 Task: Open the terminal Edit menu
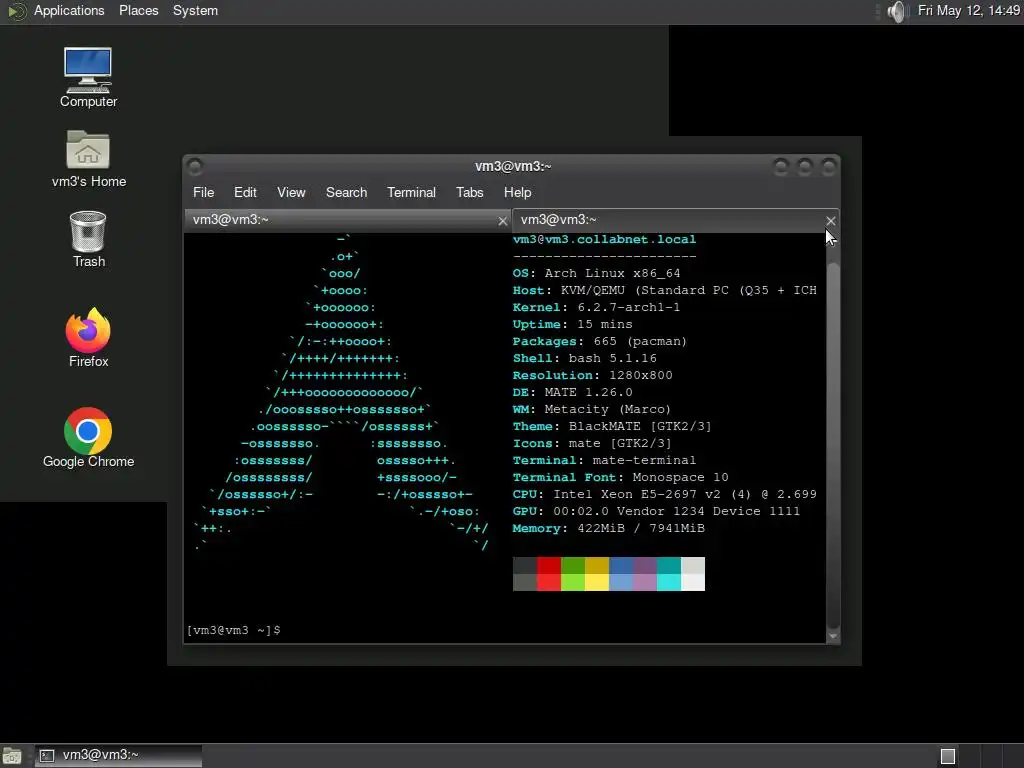coord(245,193)
